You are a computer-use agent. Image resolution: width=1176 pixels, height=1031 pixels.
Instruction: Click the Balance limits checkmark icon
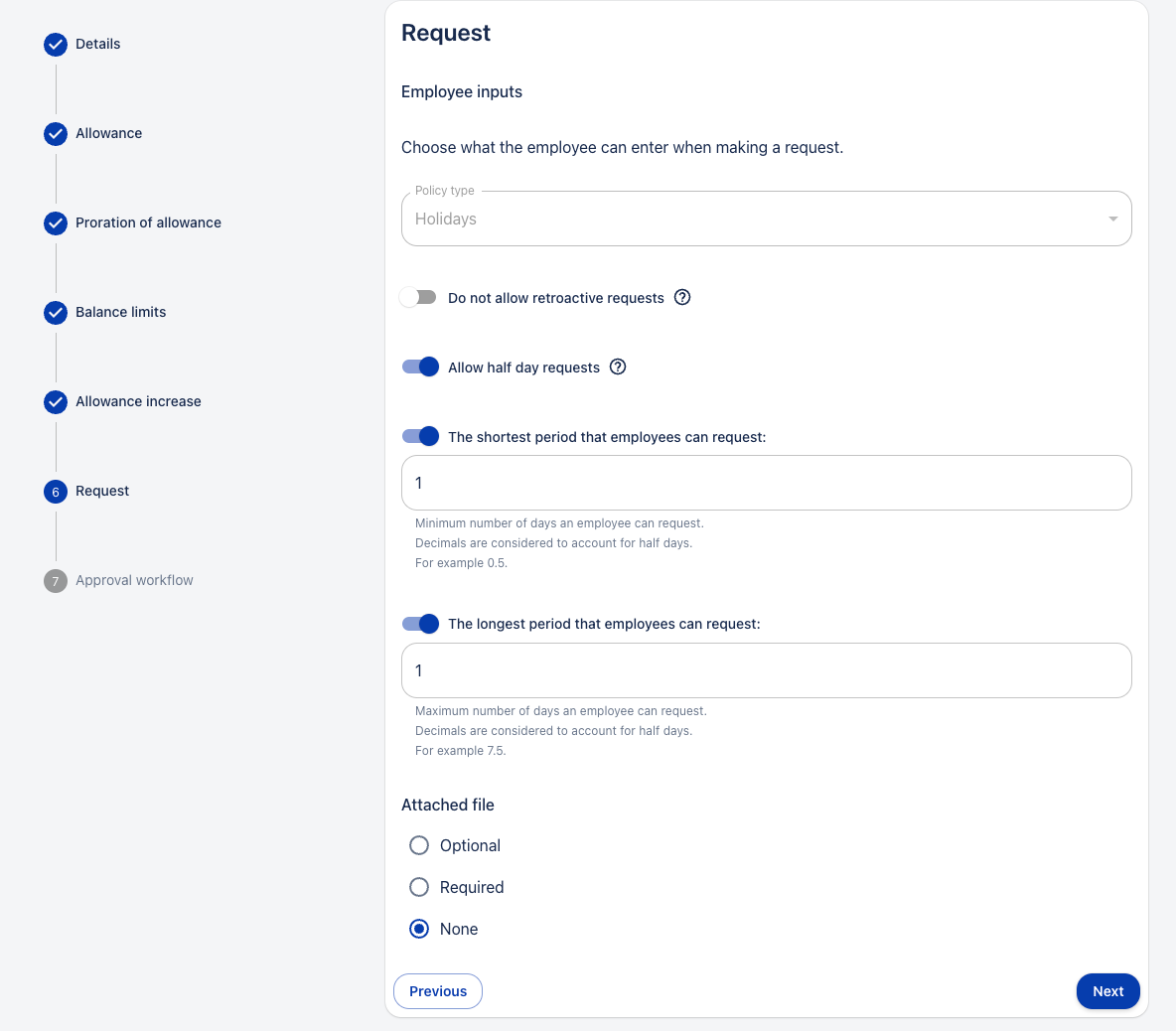pyautogui.click(x=56, y=313)
